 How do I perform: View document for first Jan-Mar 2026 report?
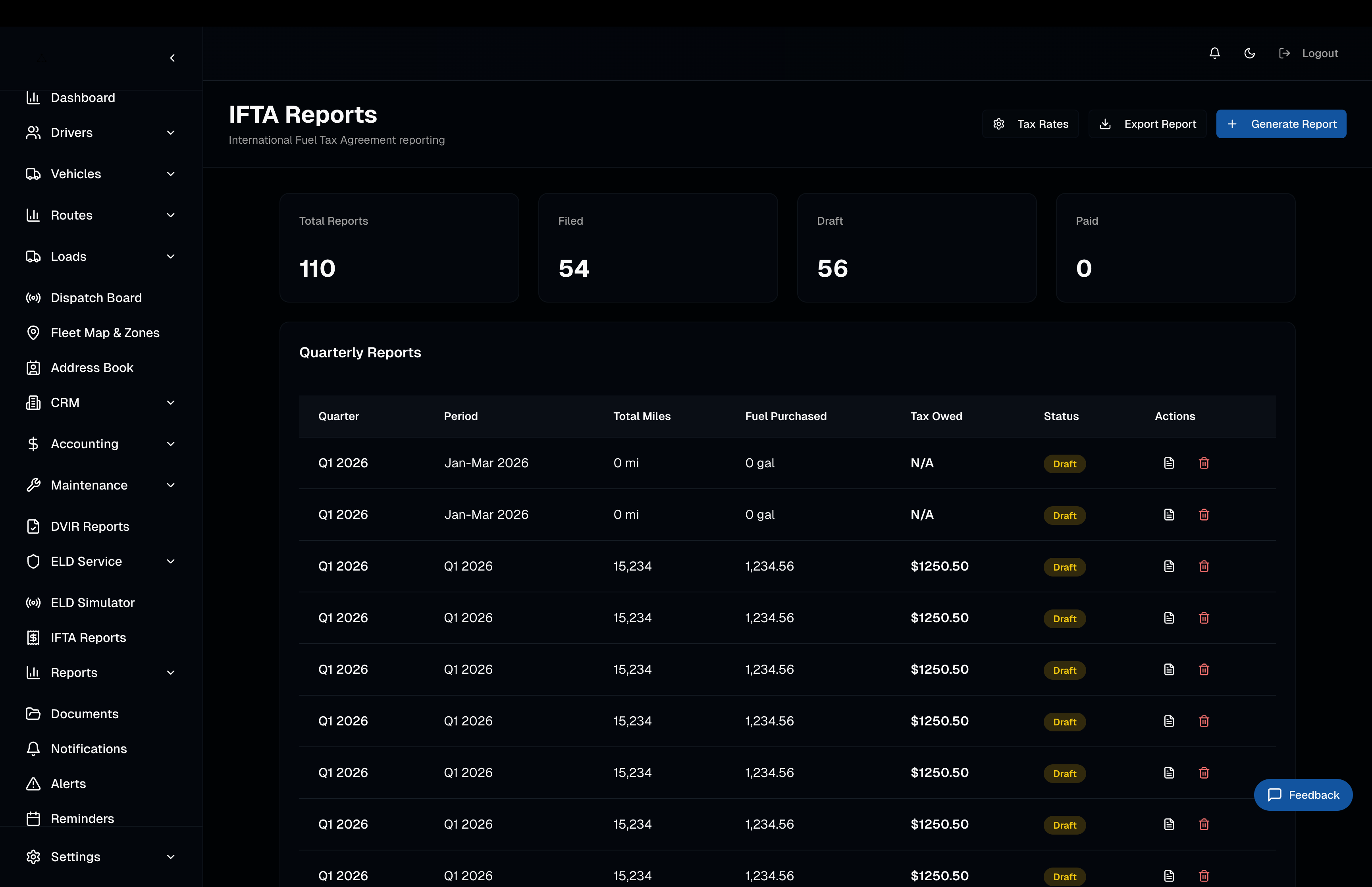[x=1168, y=463]
